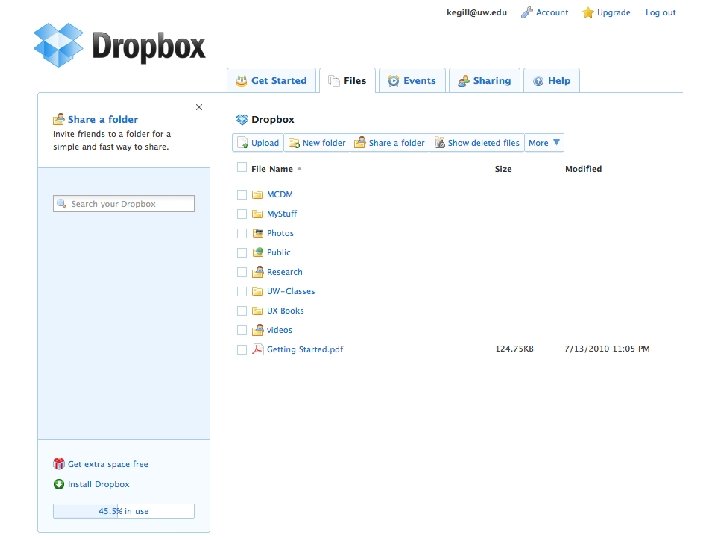Click the New folder toolbar icon
Image resolution: width=720 pixels, height=540 pixels.
294,143
